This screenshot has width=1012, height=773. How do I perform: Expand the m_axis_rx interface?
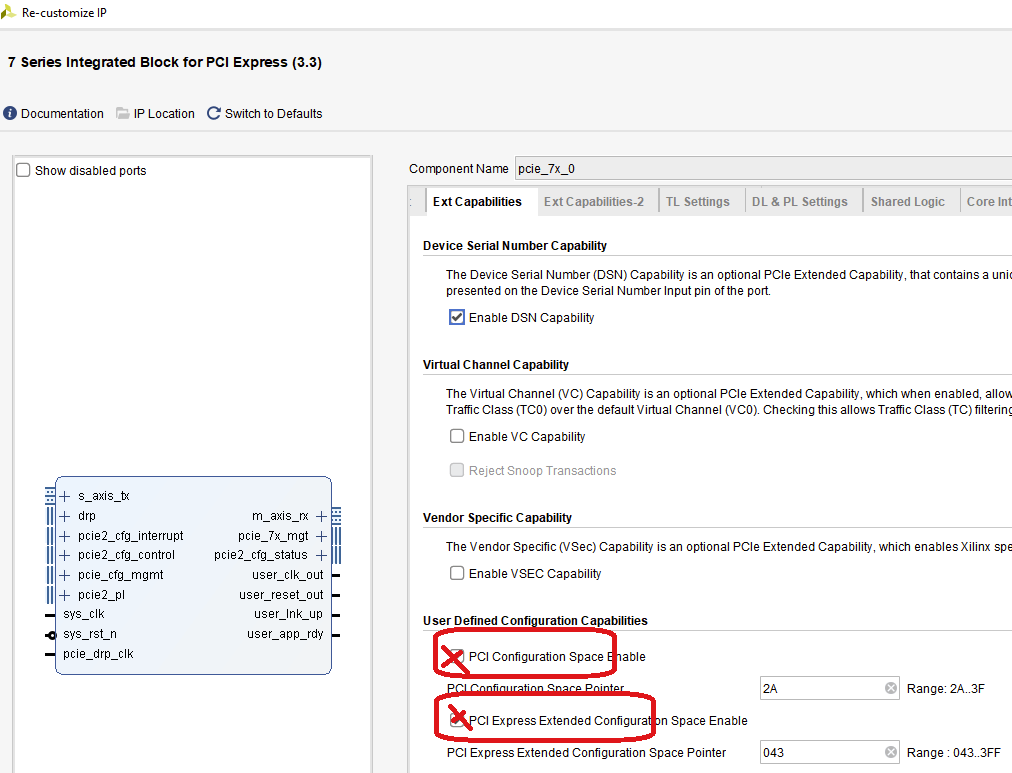tap(321, 516)
